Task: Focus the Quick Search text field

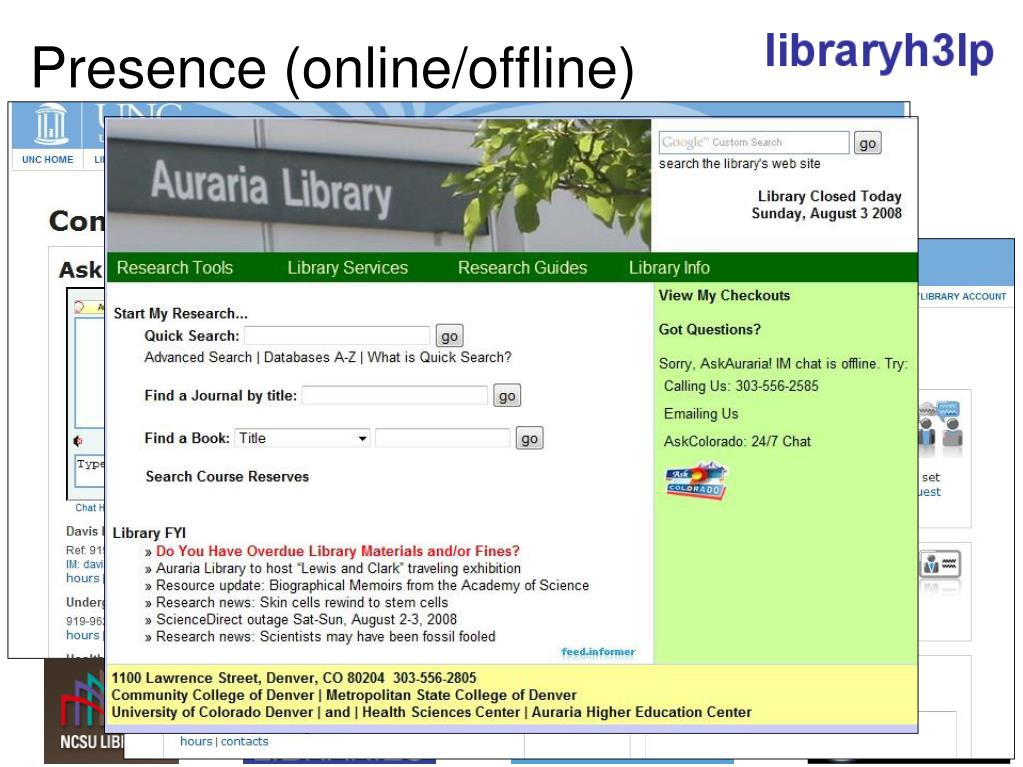Action: tap(337, 336)
